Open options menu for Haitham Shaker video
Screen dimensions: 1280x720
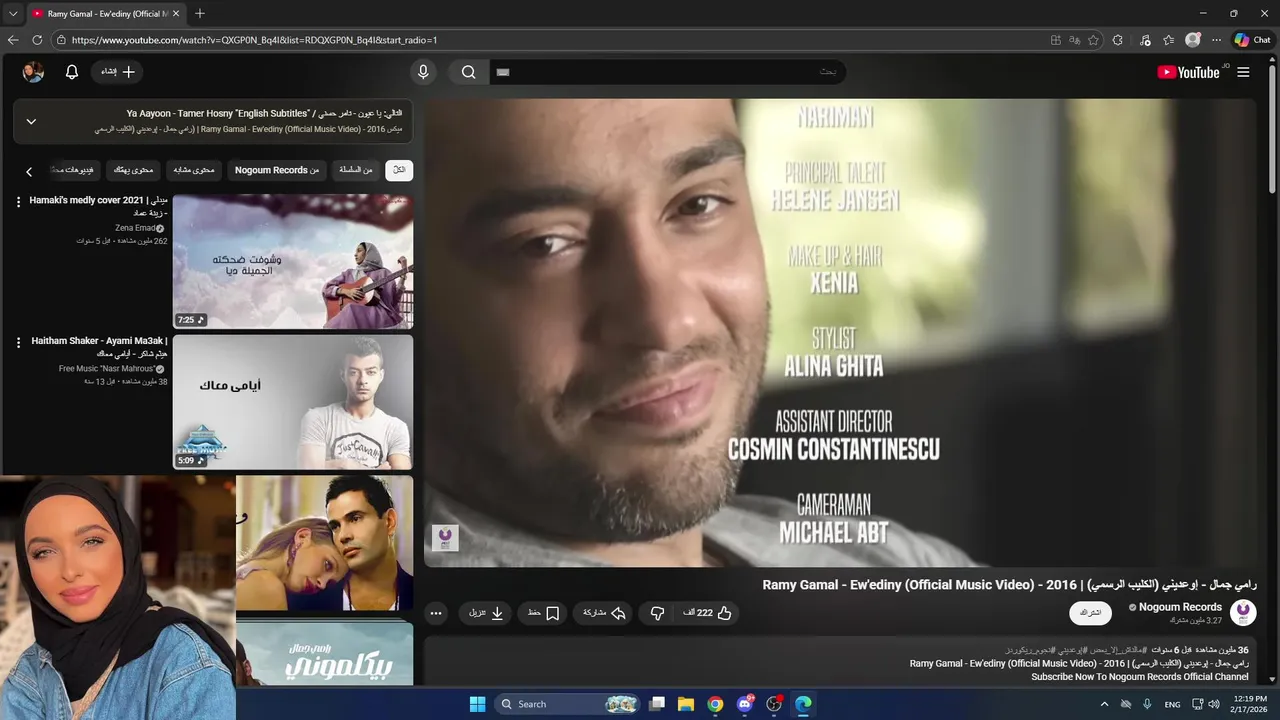[18, 342]
